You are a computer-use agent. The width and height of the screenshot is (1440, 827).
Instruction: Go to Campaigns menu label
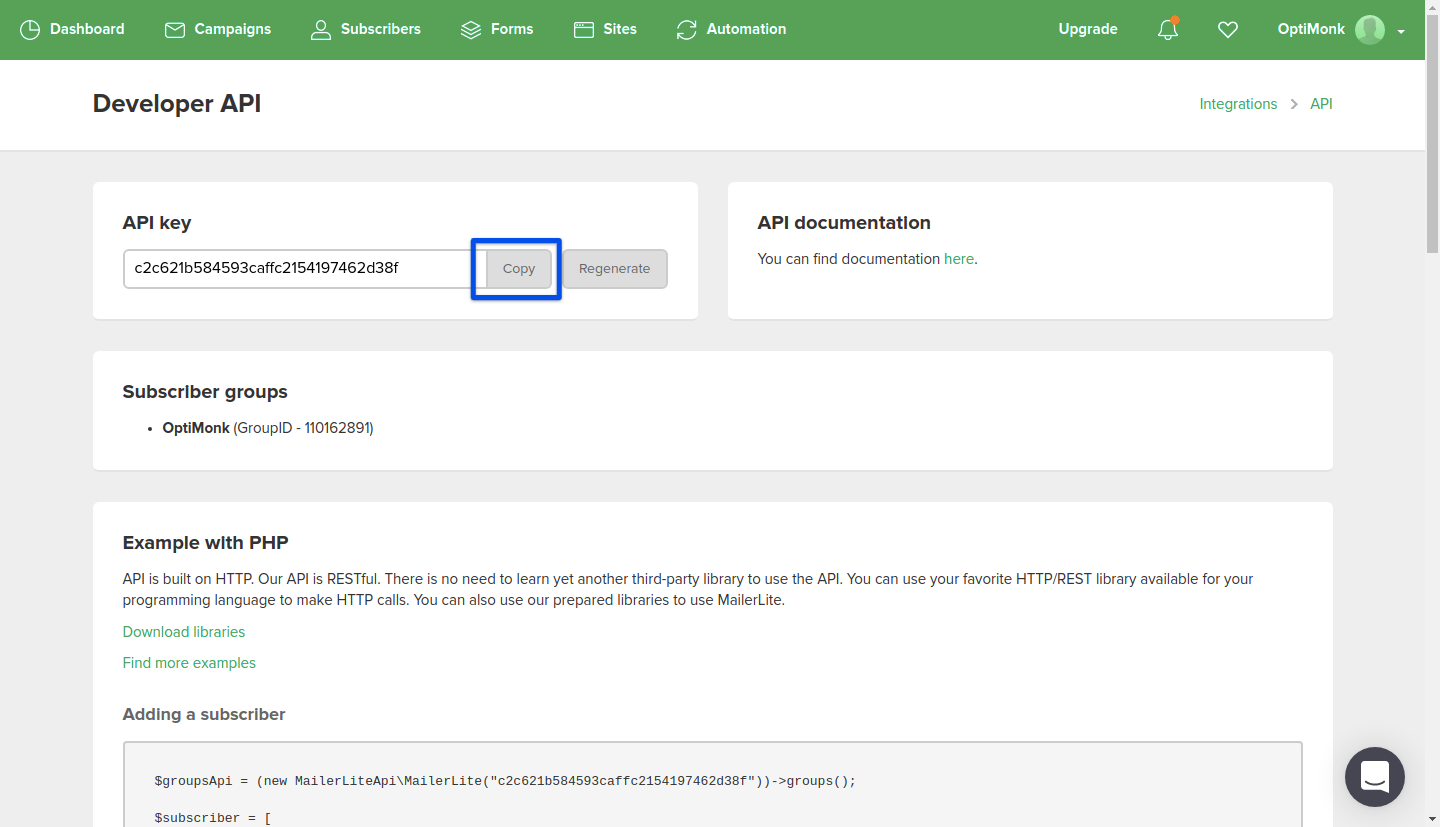pyautogui.click(x=233, y=29)
